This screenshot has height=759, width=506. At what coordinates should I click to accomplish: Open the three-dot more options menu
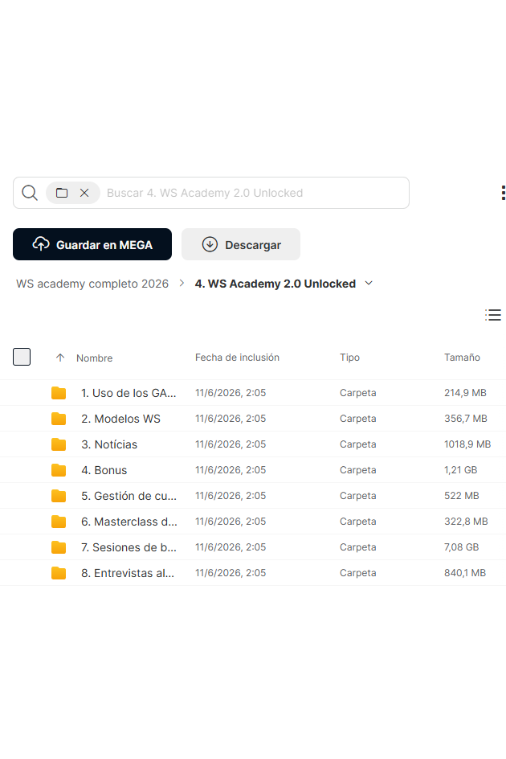click(503, 193)
